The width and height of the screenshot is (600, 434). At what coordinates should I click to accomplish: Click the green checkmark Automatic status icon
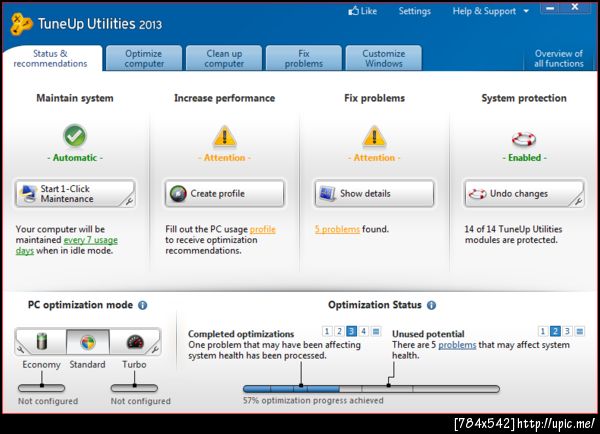[75, 135]
